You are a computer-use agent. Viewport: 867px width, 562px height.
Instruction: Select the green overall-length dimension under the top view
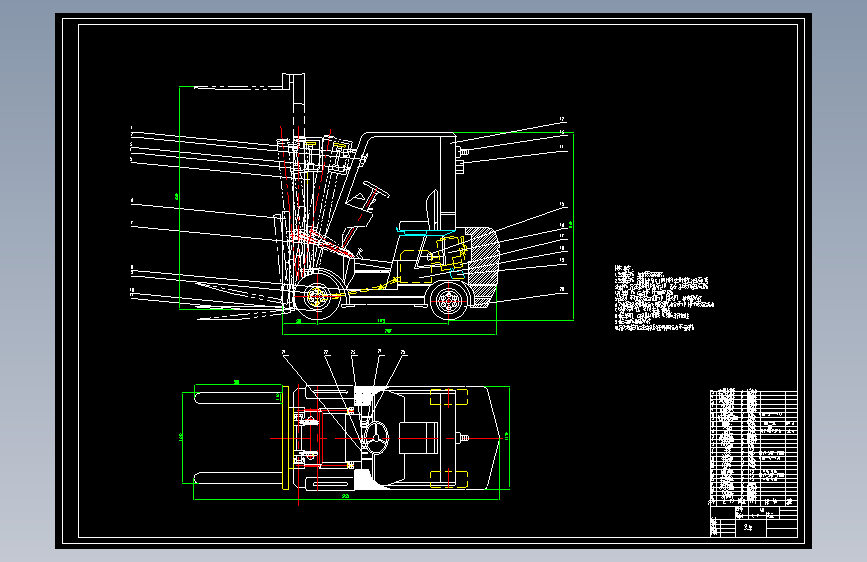[x=346, y=498]
